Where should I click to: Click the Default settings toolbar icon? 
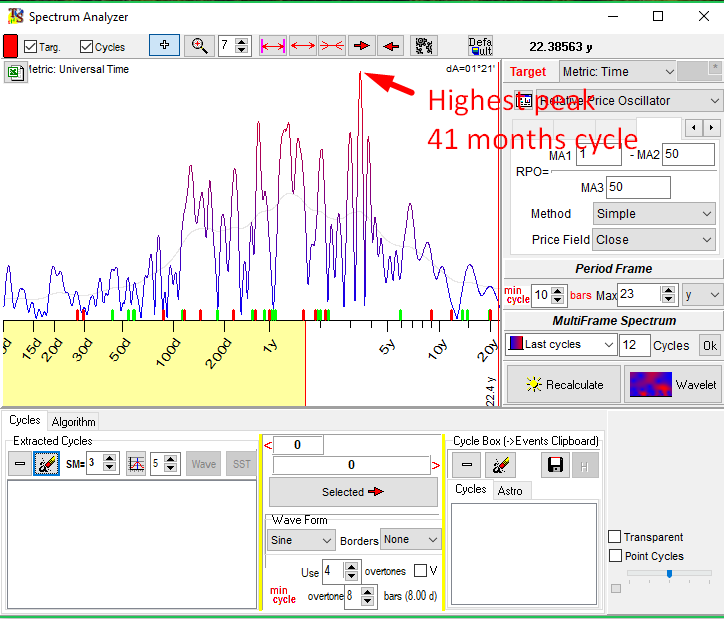click(x=480, y=46)
